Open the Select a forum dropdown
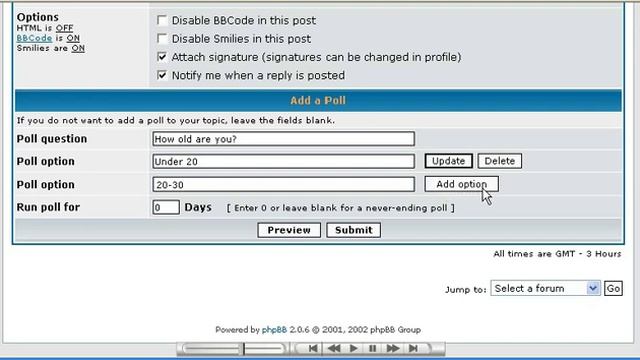Viewport: 640px width, 360px height. [545, 288]
